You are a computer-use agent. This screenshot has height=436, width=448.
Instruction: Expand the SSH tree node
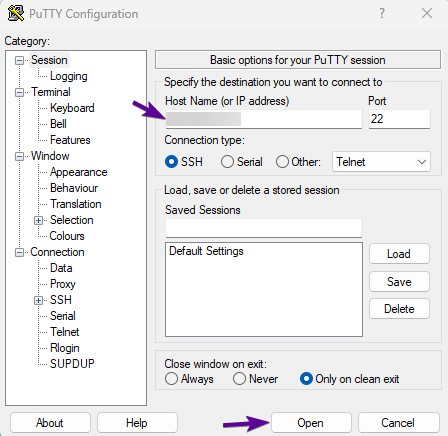[x=38, y=300]
